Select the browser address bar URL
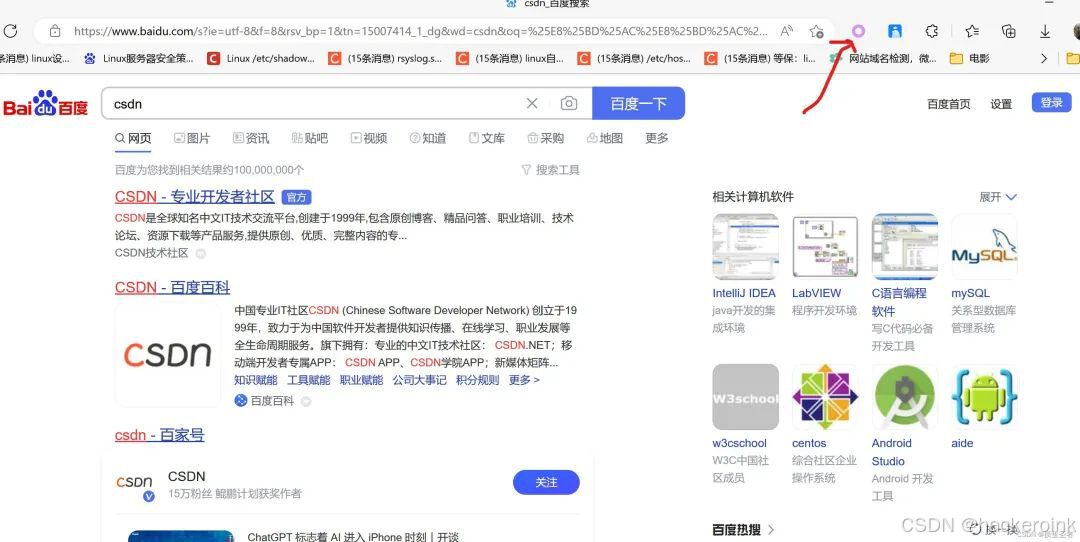1080x542 pixels. [x=420, y=31]
